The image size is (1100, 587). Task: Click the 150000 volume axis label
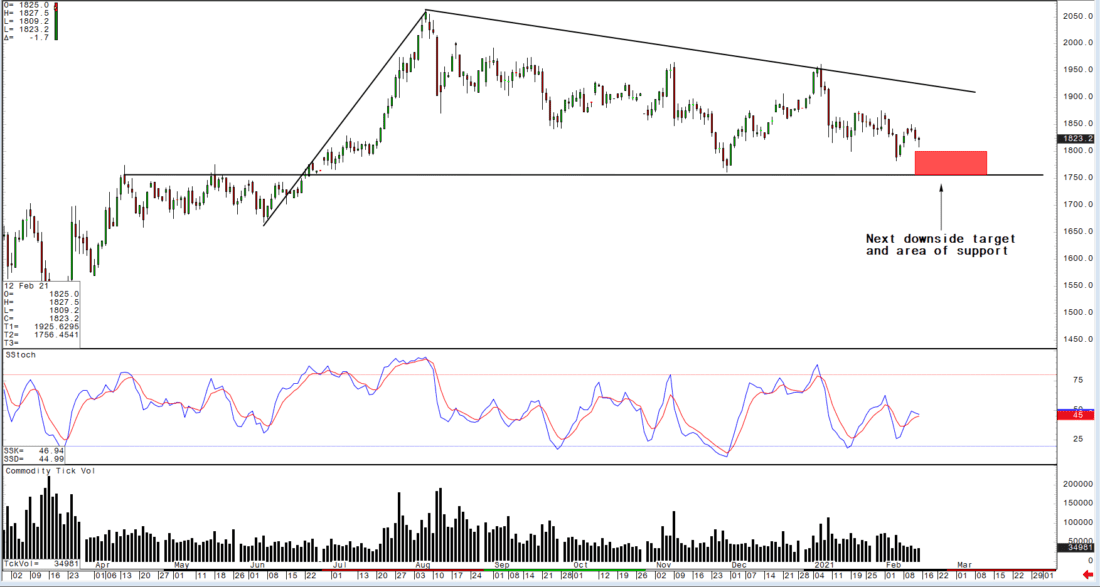[x=1077, y=504]
